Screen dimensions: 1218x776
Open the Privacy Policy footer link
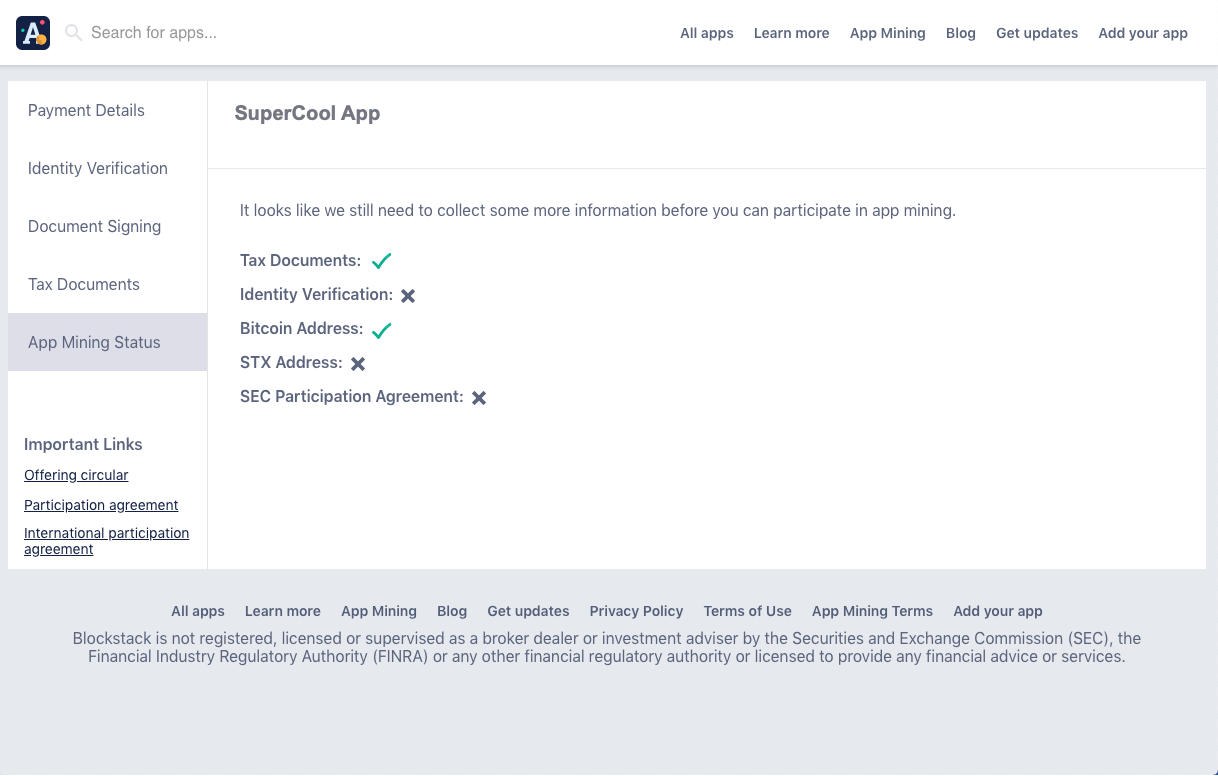coord(636,611)
